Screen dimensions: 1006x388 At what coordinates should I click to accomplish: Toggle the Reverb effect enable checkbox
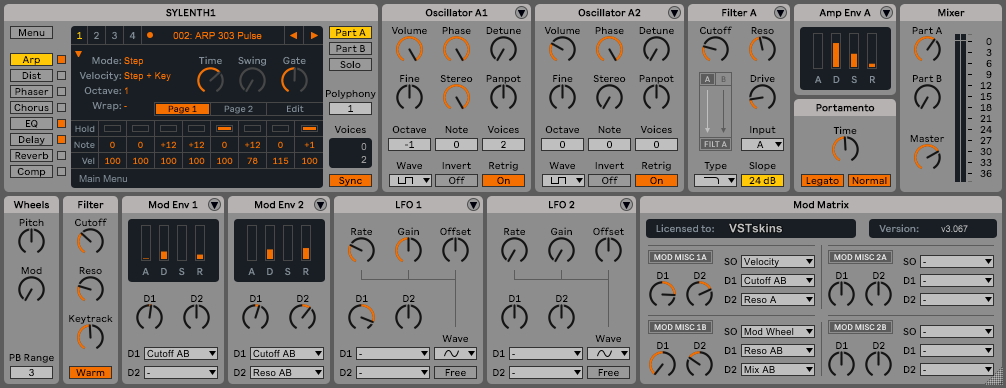click(x=62, y=156)
